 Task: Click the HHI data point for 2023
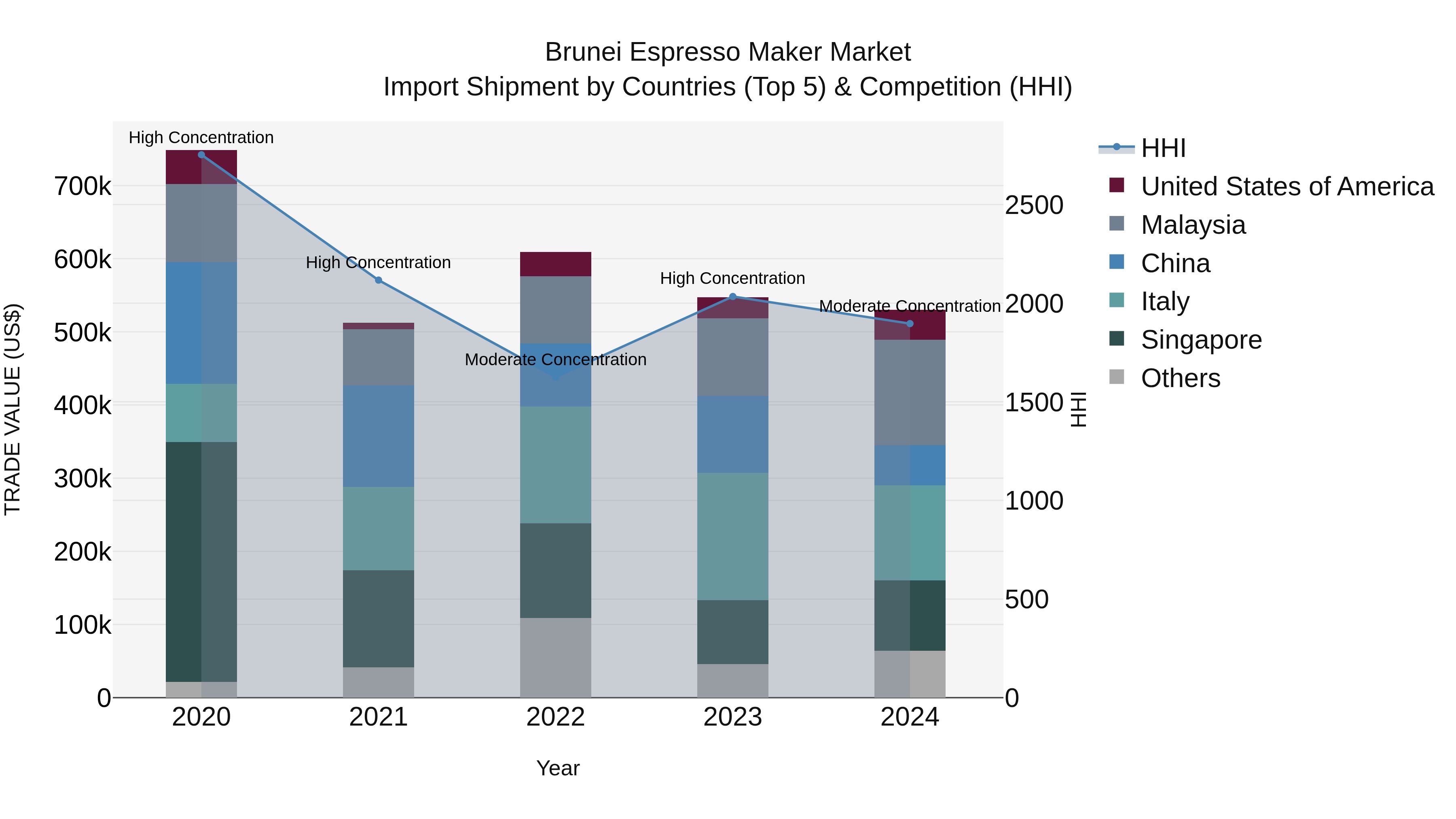(732, 296)
